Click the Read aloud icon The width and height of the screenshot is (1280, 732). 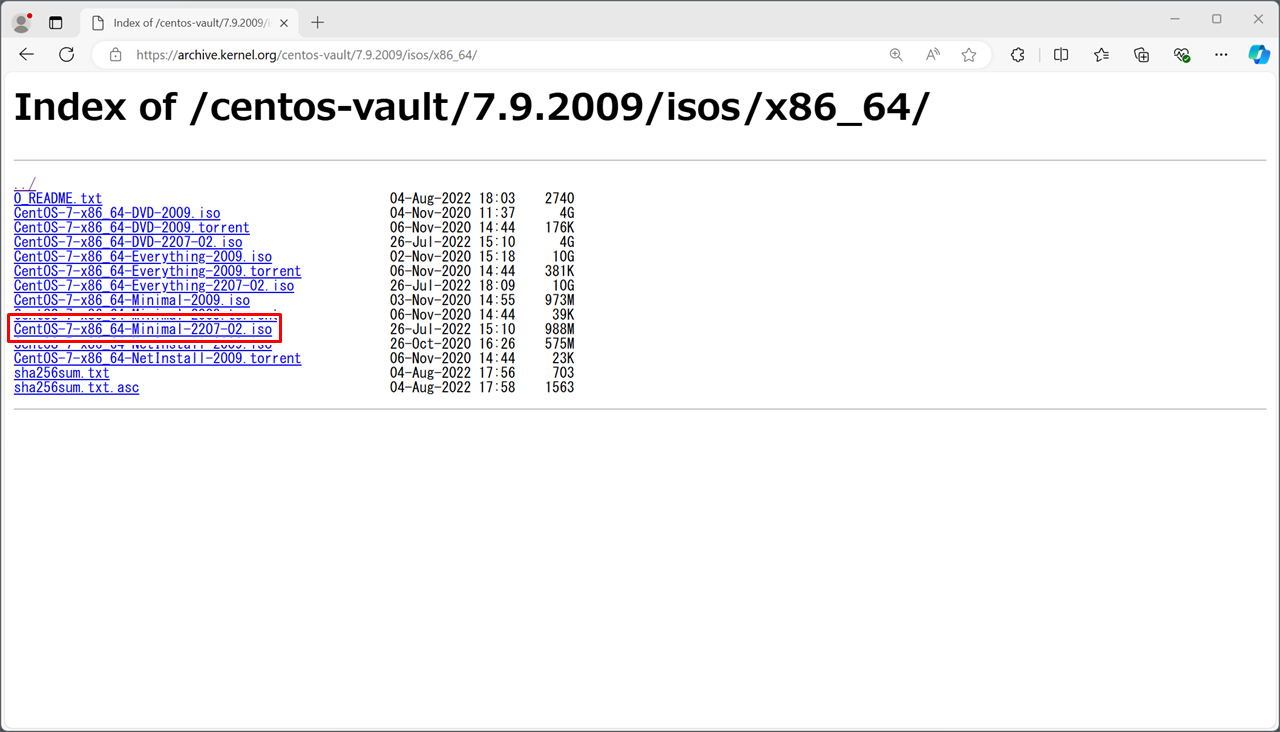coord(932,55)
